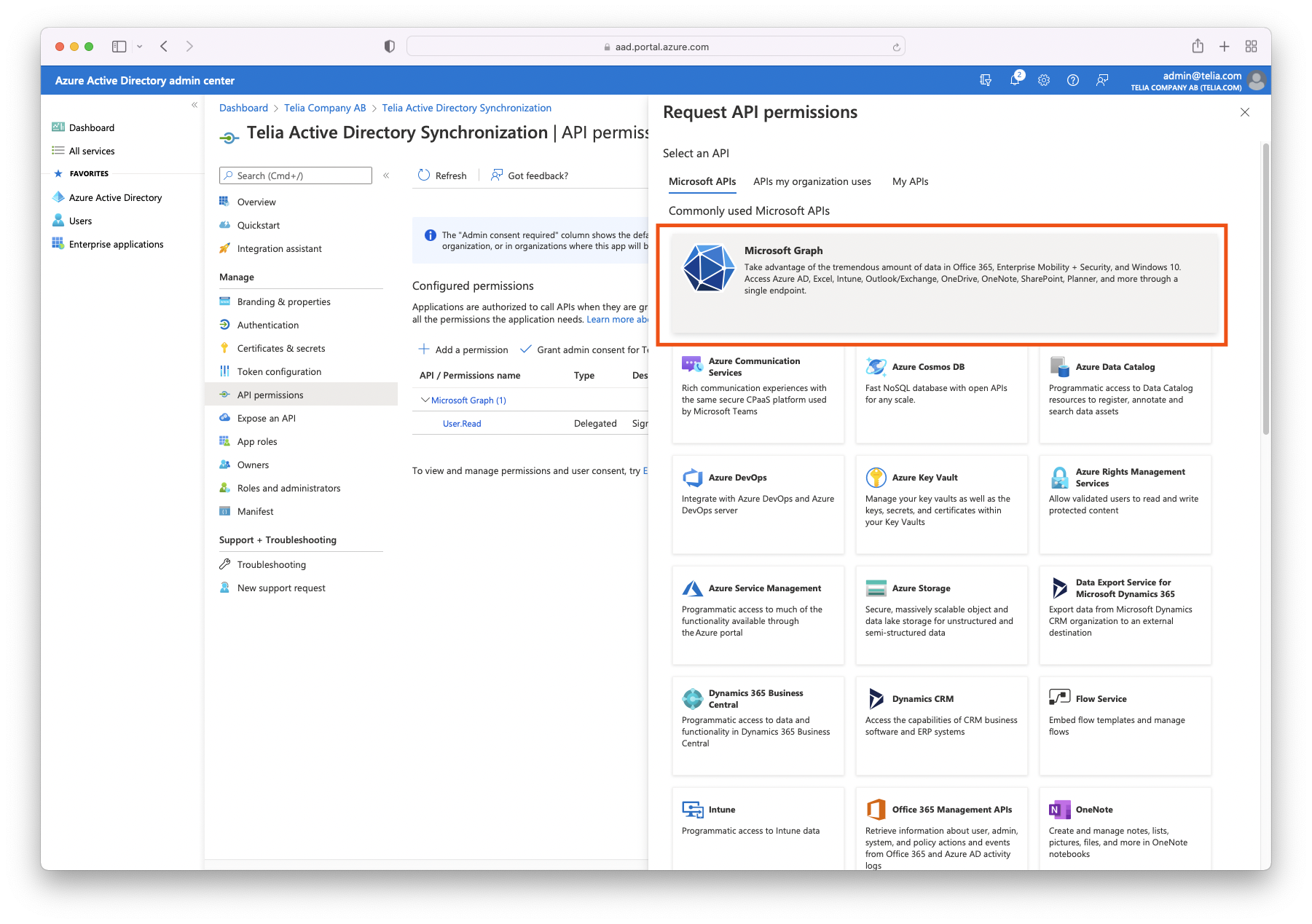
Task: Choose the Flow Service icon
Action: (x=1059, y=698)
